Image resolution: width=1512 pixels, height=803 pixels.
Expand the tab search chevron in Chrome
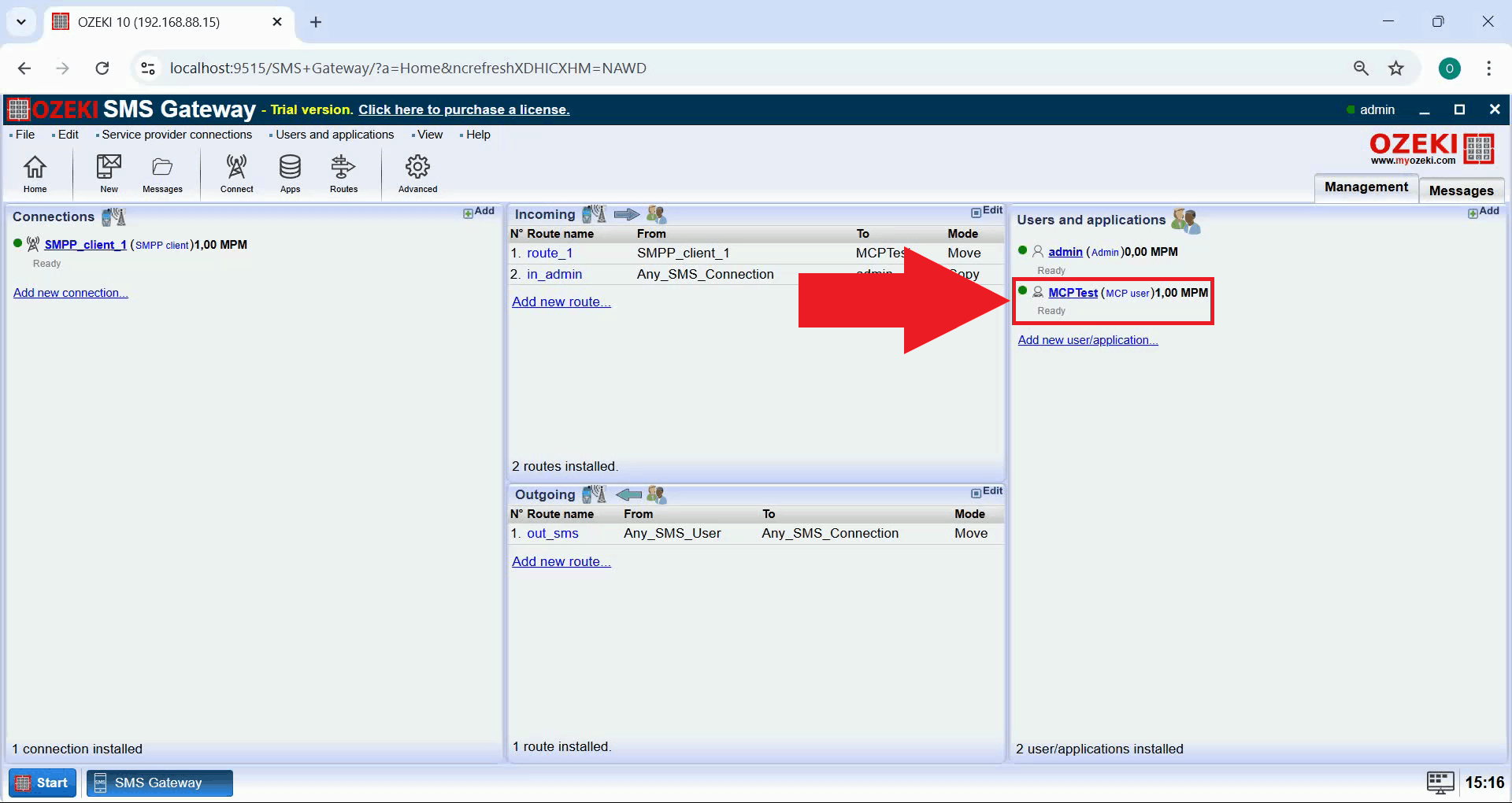coord(21,22)
